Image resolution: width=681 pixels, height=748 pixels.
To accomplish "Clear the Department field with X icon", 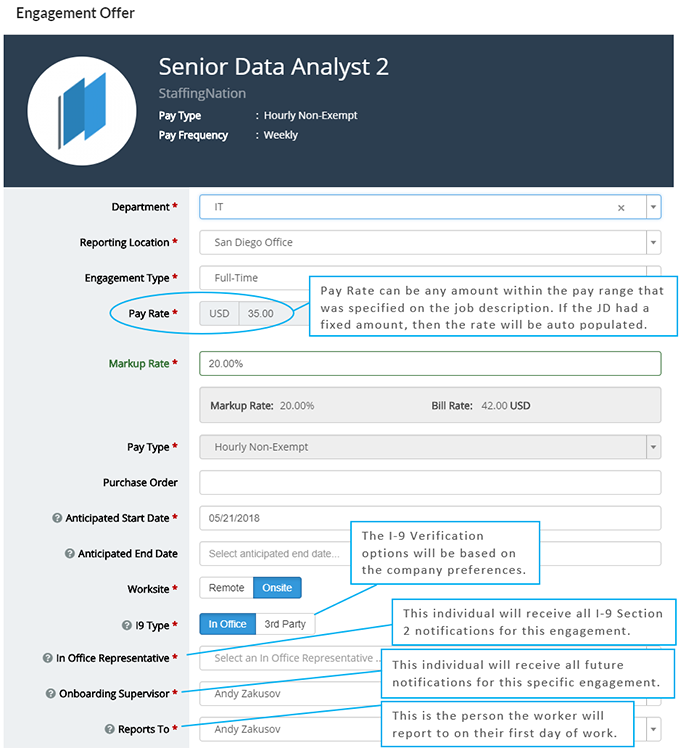I will [621, 208].
